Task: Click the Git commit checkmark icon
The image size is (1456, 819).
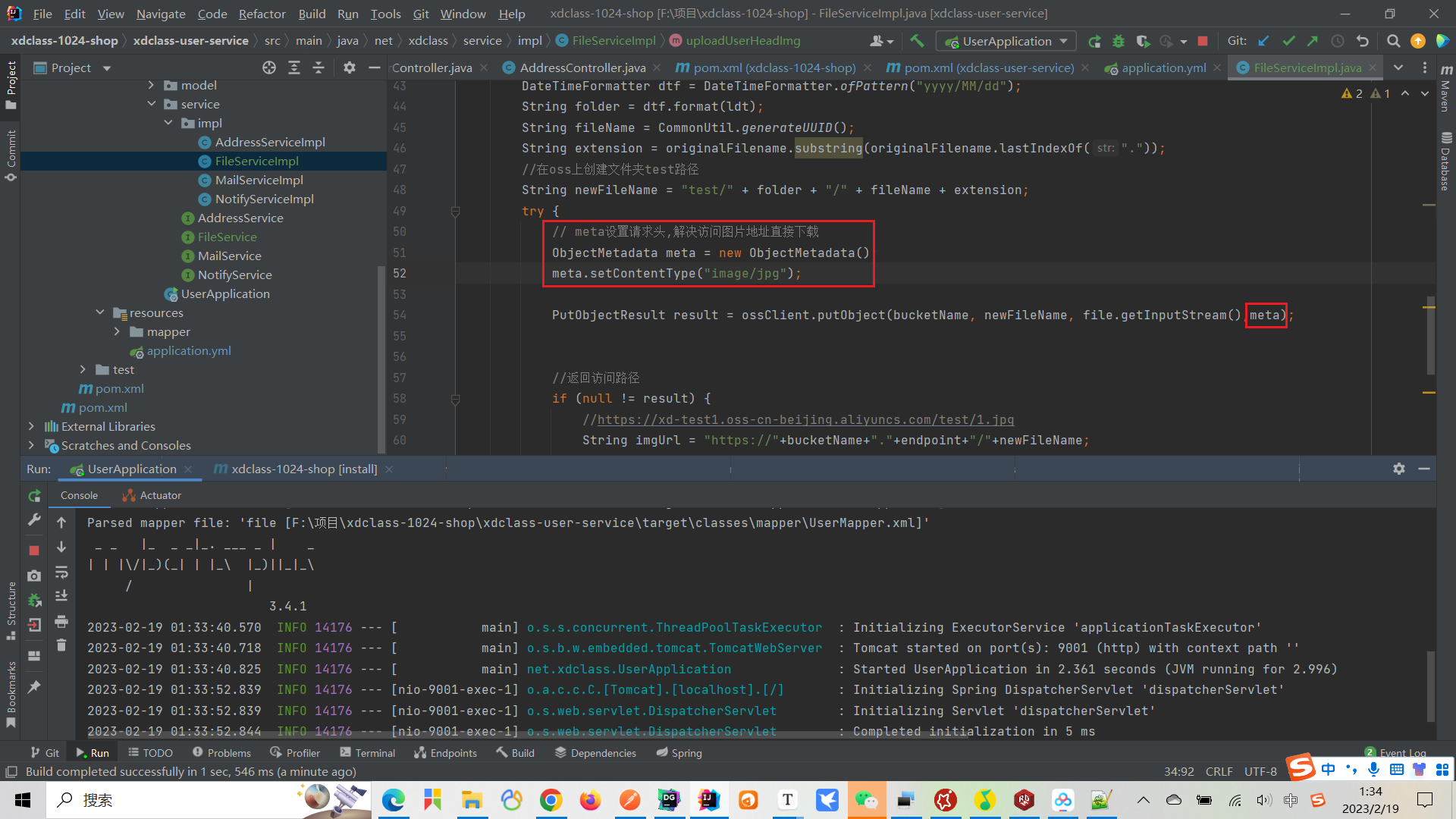Action: pos(1288,41)
